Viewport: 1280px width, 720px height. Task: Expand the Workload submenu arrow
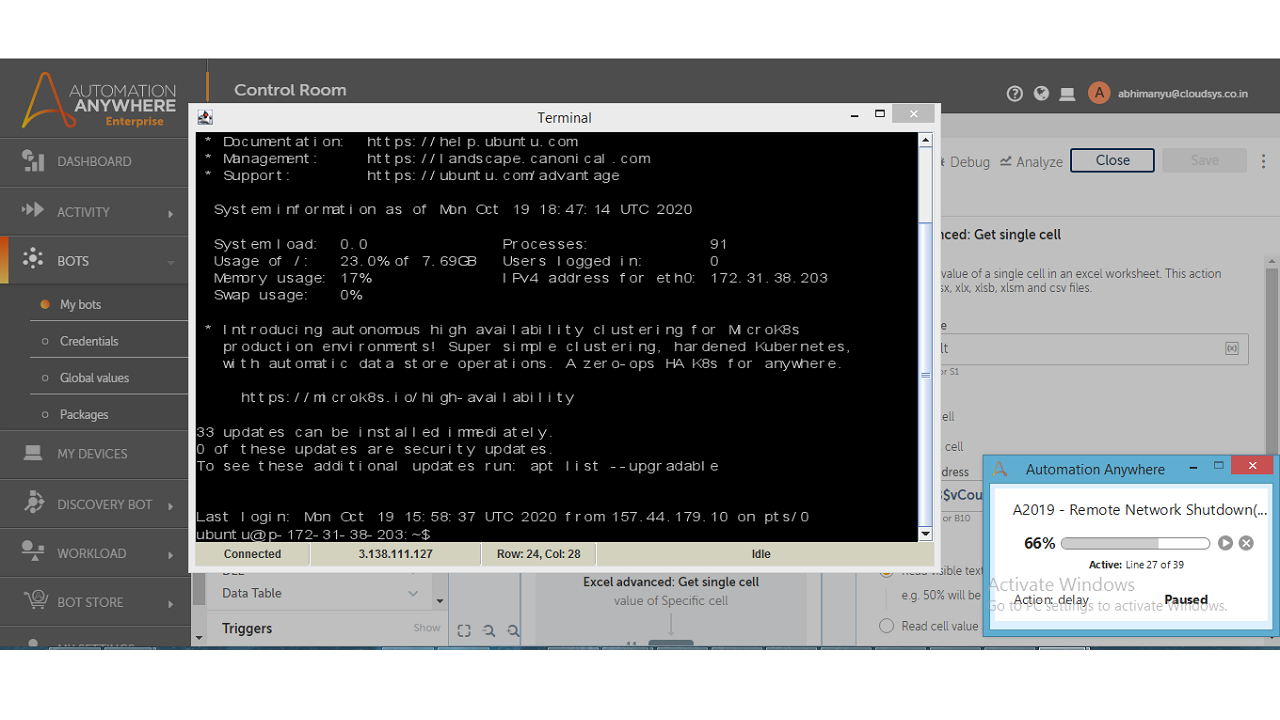pyautogui.click(x=171, y=555)
